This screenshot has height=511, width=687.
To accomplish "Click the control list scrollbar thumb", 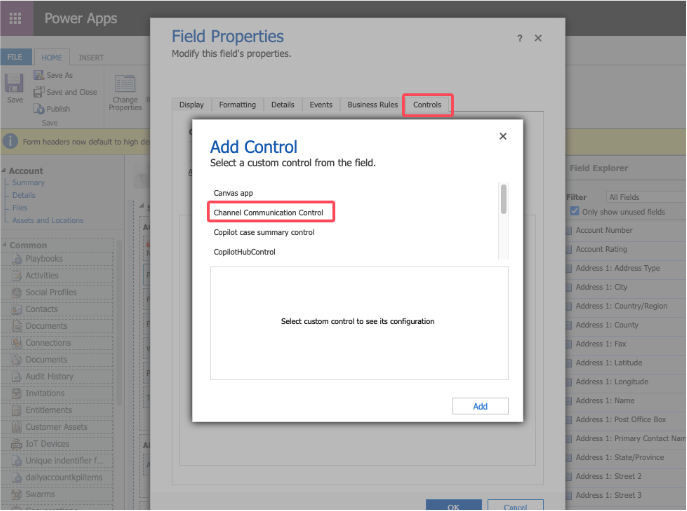I will [x=504, y=199].
